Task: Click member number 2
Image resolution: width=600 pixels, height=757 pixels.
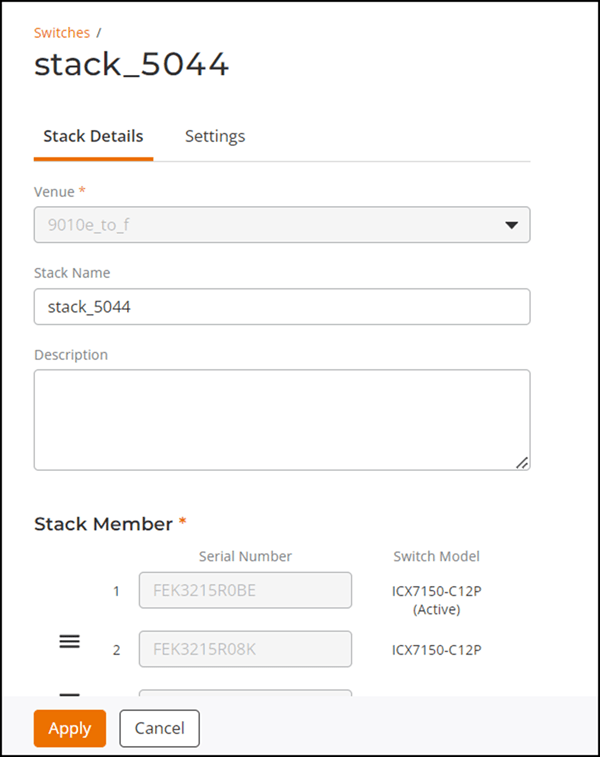Action: (x=116, y=650)
